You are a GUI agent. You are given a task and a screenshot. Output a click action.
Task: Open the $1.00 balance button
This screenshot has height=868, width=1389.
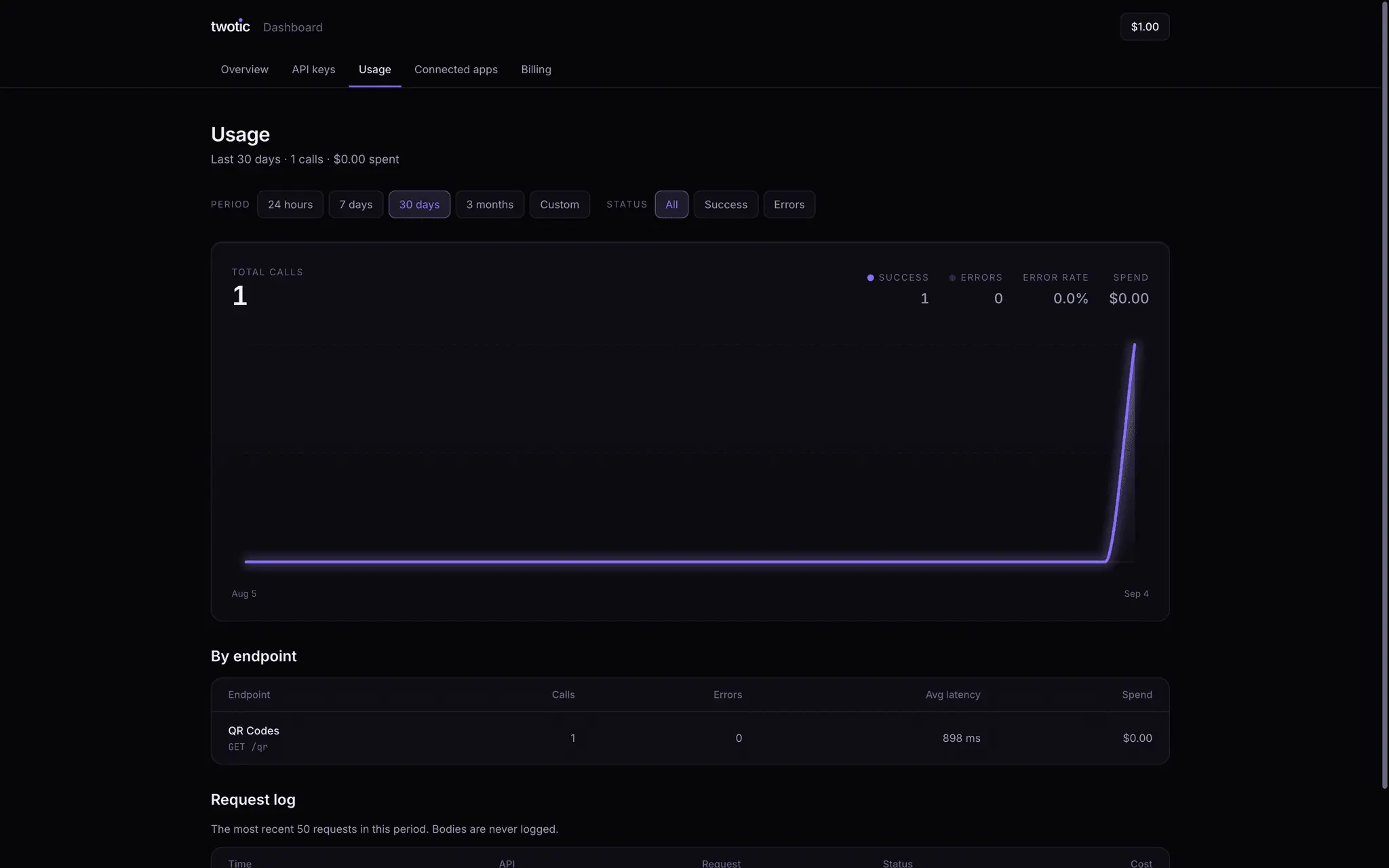coord(1144,26)
